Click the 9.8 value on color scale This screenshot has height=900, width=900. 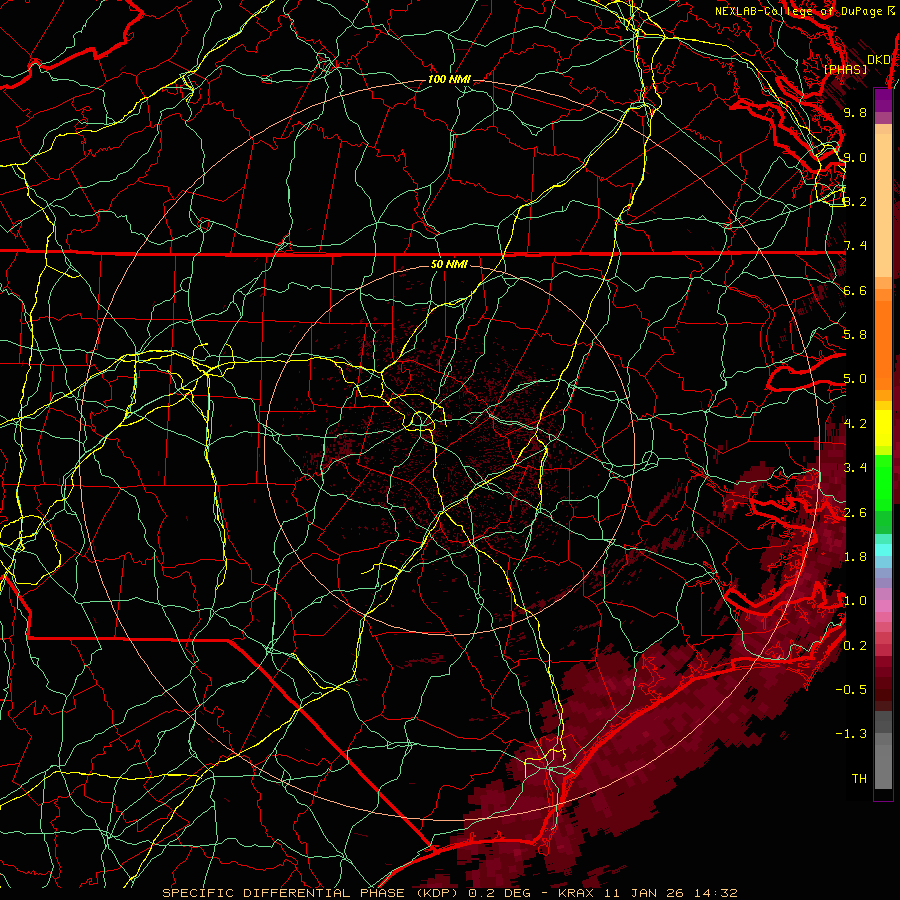(855, 112)
